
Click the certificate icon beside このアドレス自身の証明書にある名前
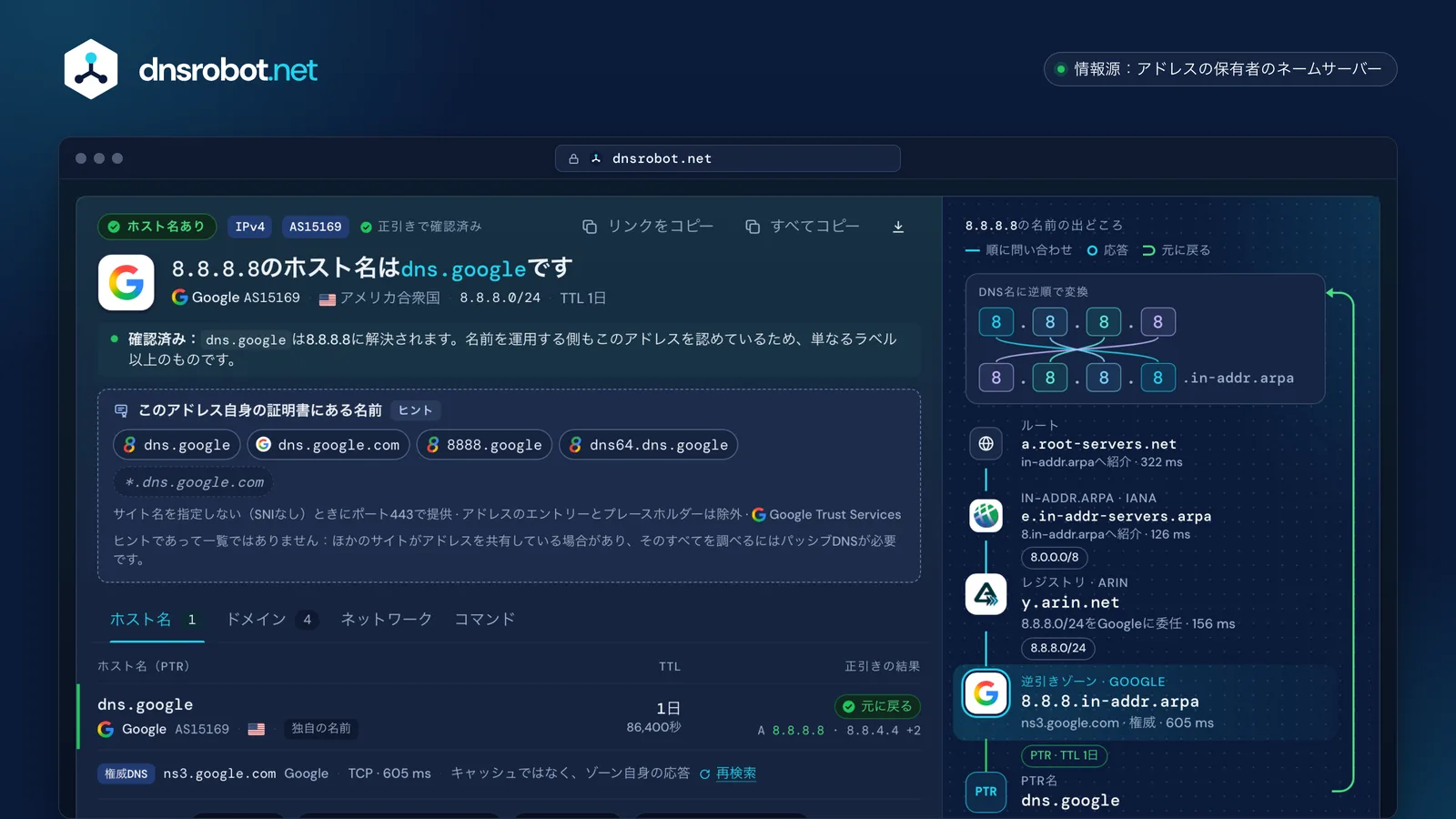point(121,410)
